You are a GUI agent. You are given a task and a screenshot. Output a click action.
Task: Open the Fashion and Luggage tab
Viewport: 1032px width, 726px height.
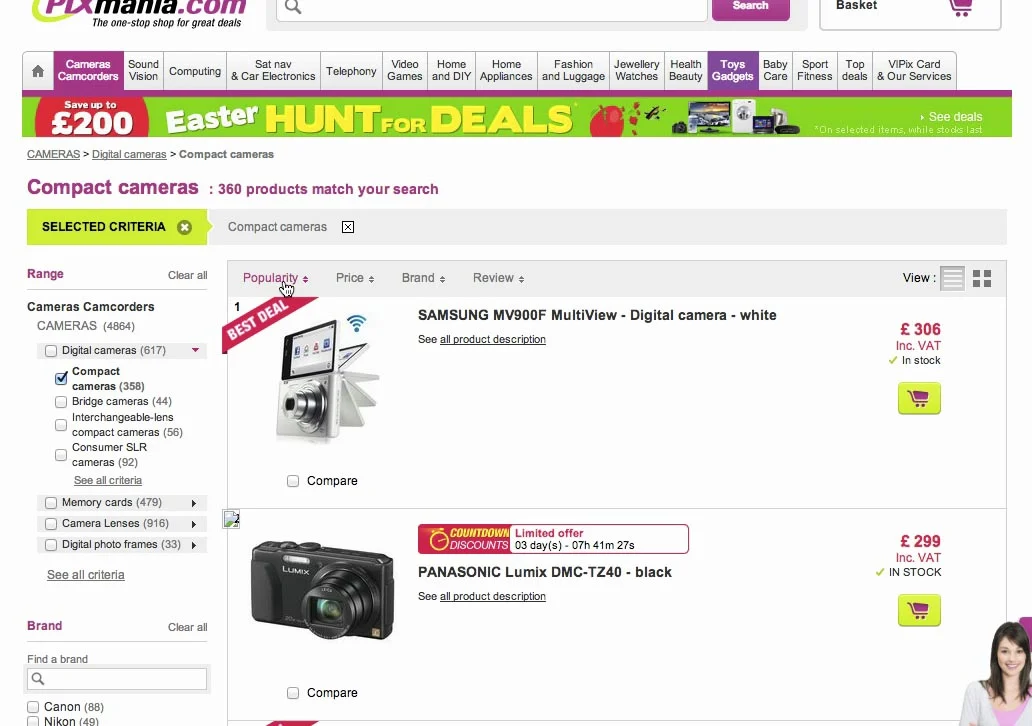pyautogui.click(x=573, y=70)
